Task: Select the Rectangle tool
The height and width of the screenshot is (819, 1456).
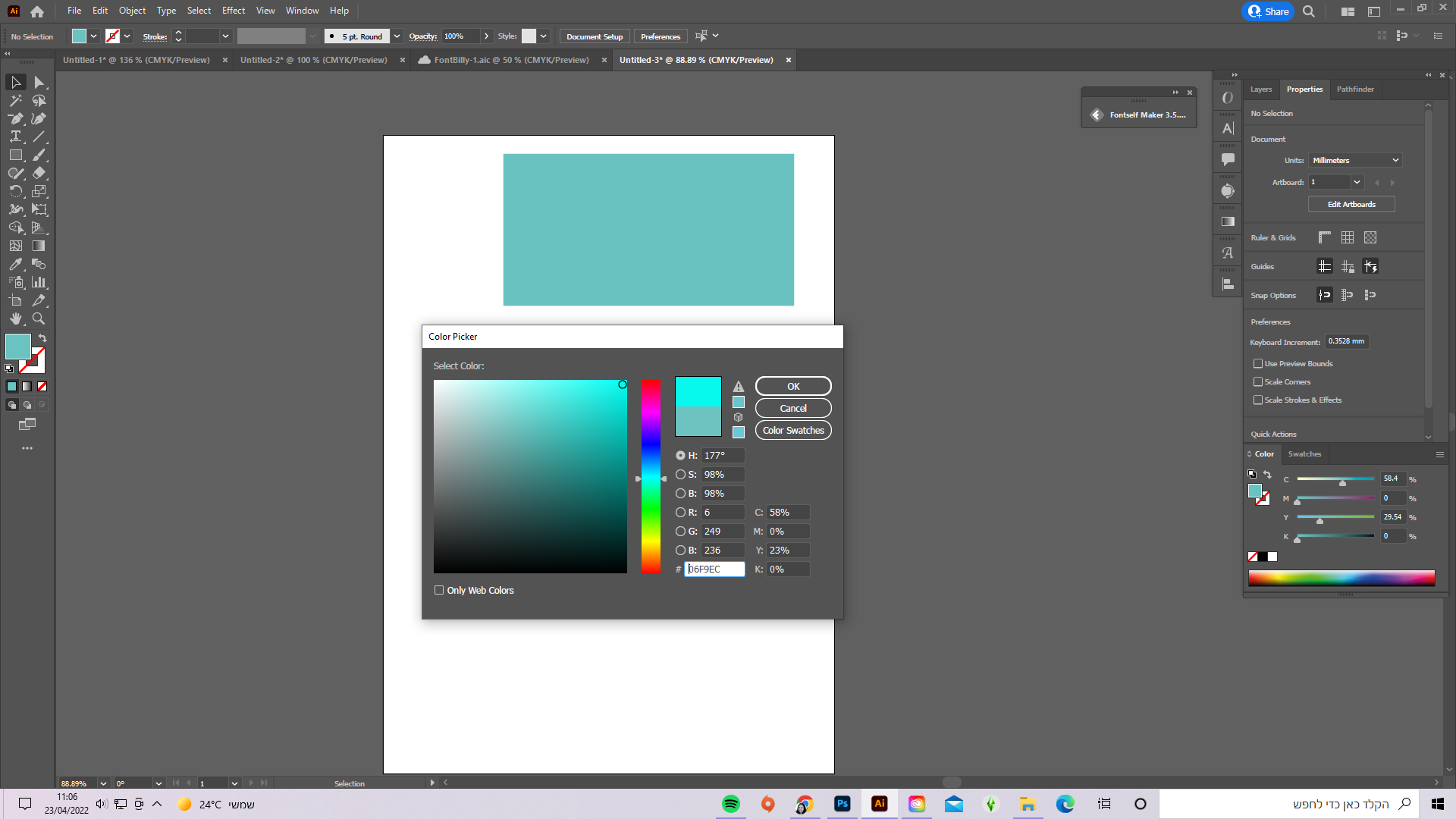Action: click(x=15, y=155)
